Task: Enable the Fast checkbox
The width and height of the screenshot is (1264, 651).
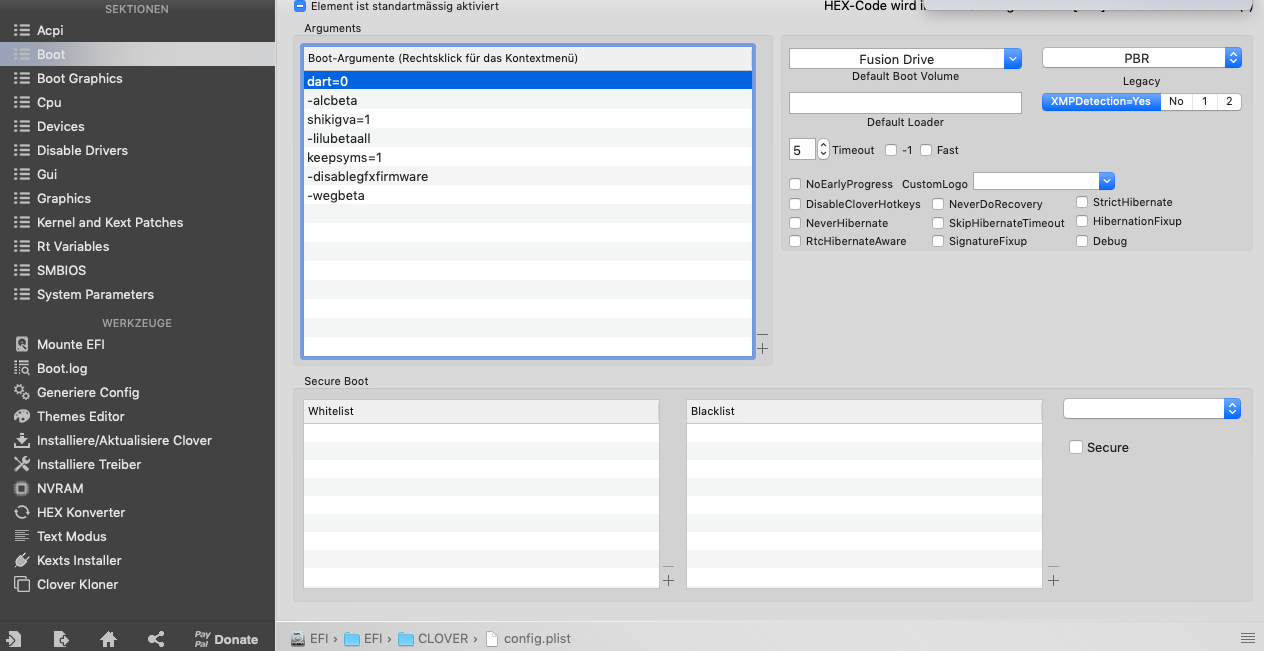Action: [x=926, y=150]
